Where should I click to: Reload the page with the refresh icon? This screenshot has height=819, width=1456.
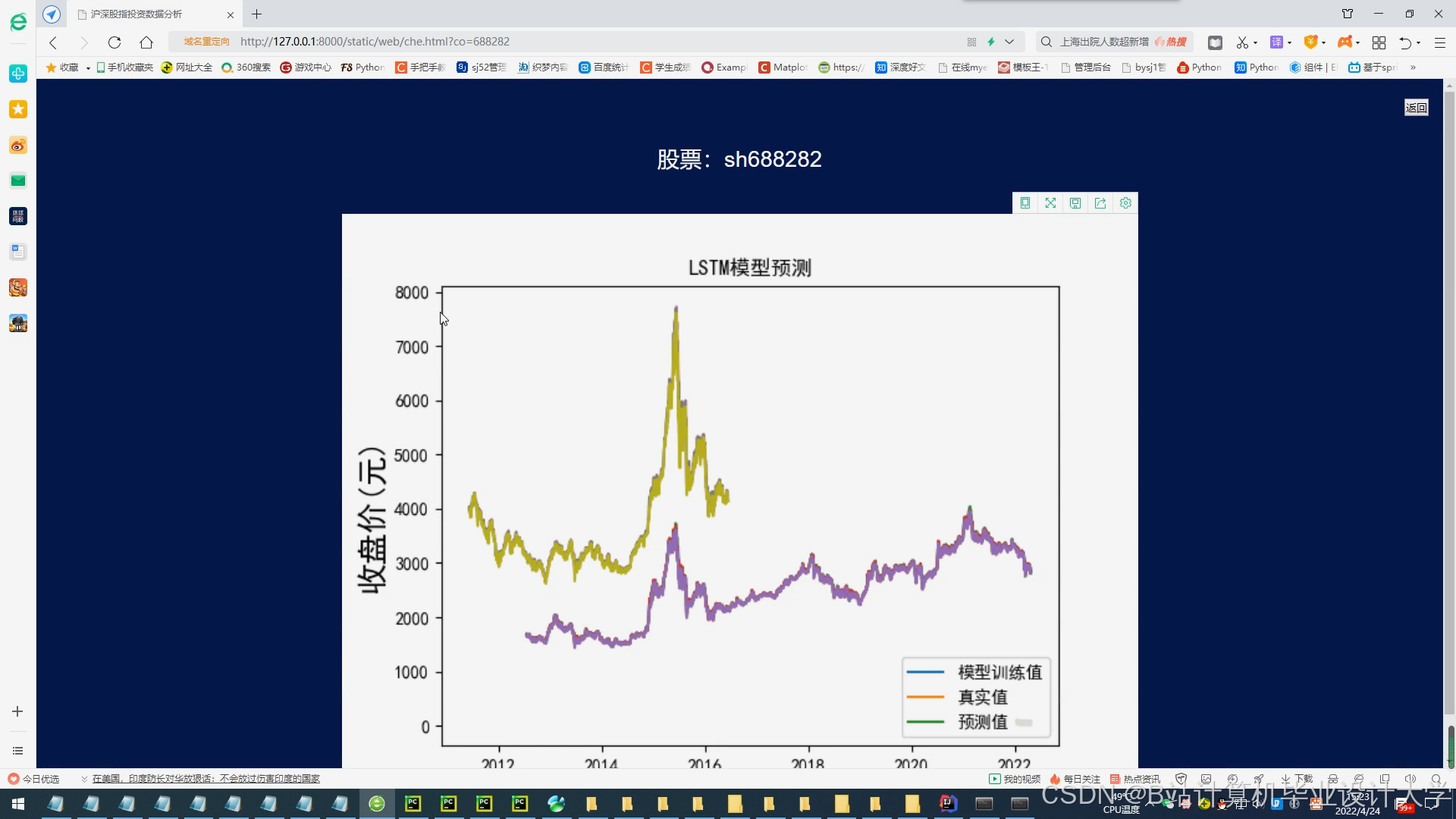coord(115,42)
